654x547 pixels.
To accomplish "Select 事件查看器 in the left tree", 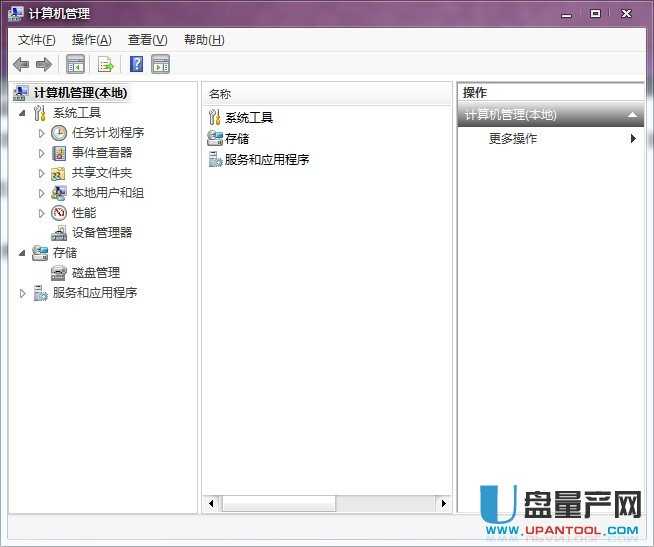I will pyautogui.click(x=101, y=152).
